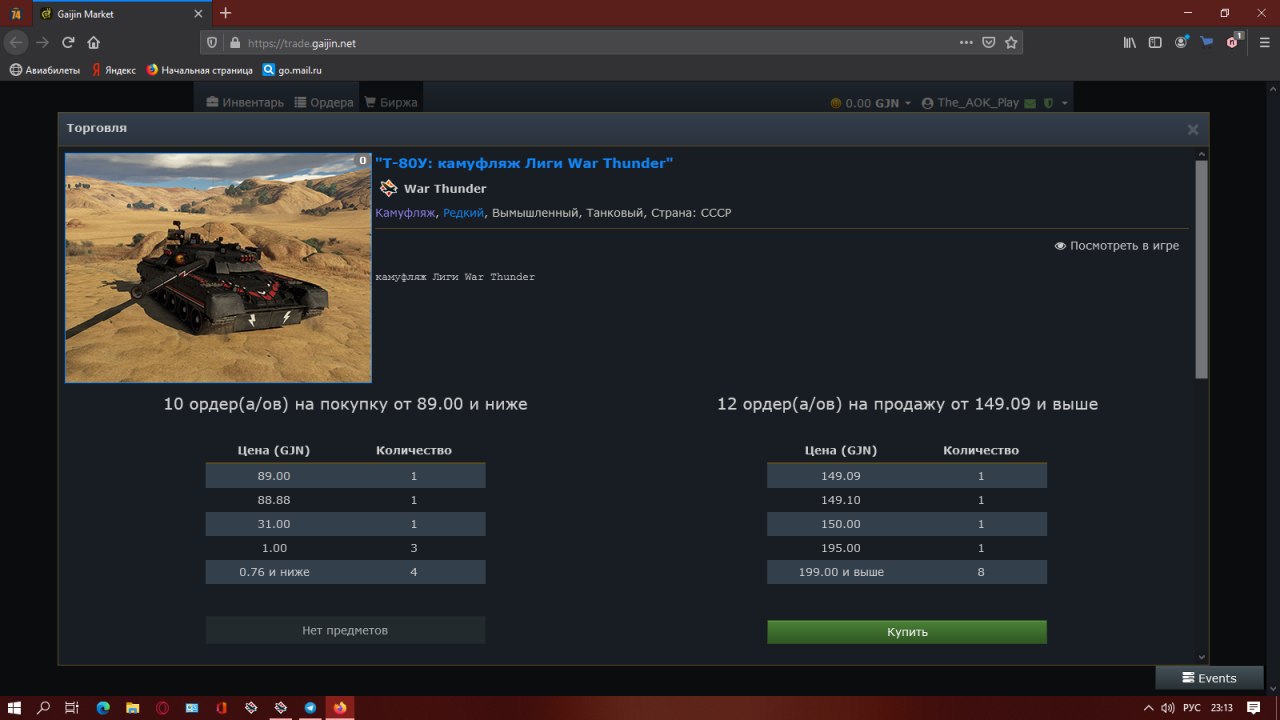Open the pink hexagon extension with badge
Screen dimensions: 1280x720
1233,43
